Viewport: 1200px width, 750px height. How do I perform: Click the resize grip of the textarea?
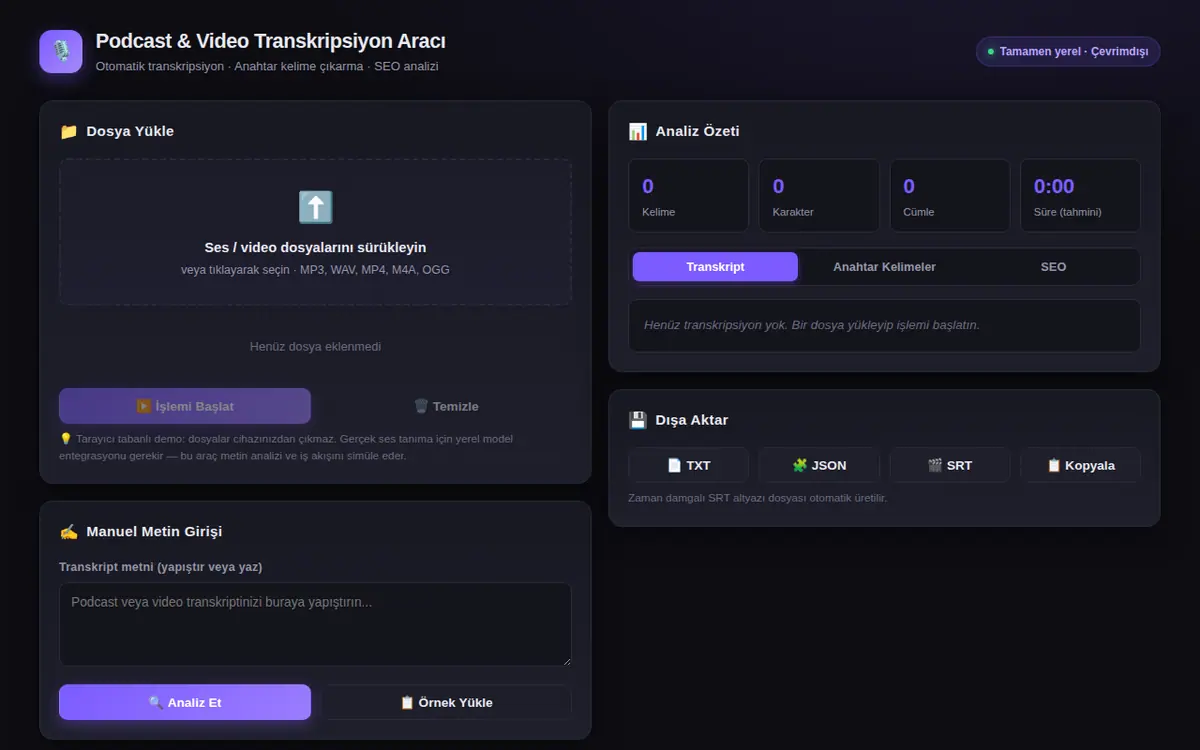coord(565,660)
